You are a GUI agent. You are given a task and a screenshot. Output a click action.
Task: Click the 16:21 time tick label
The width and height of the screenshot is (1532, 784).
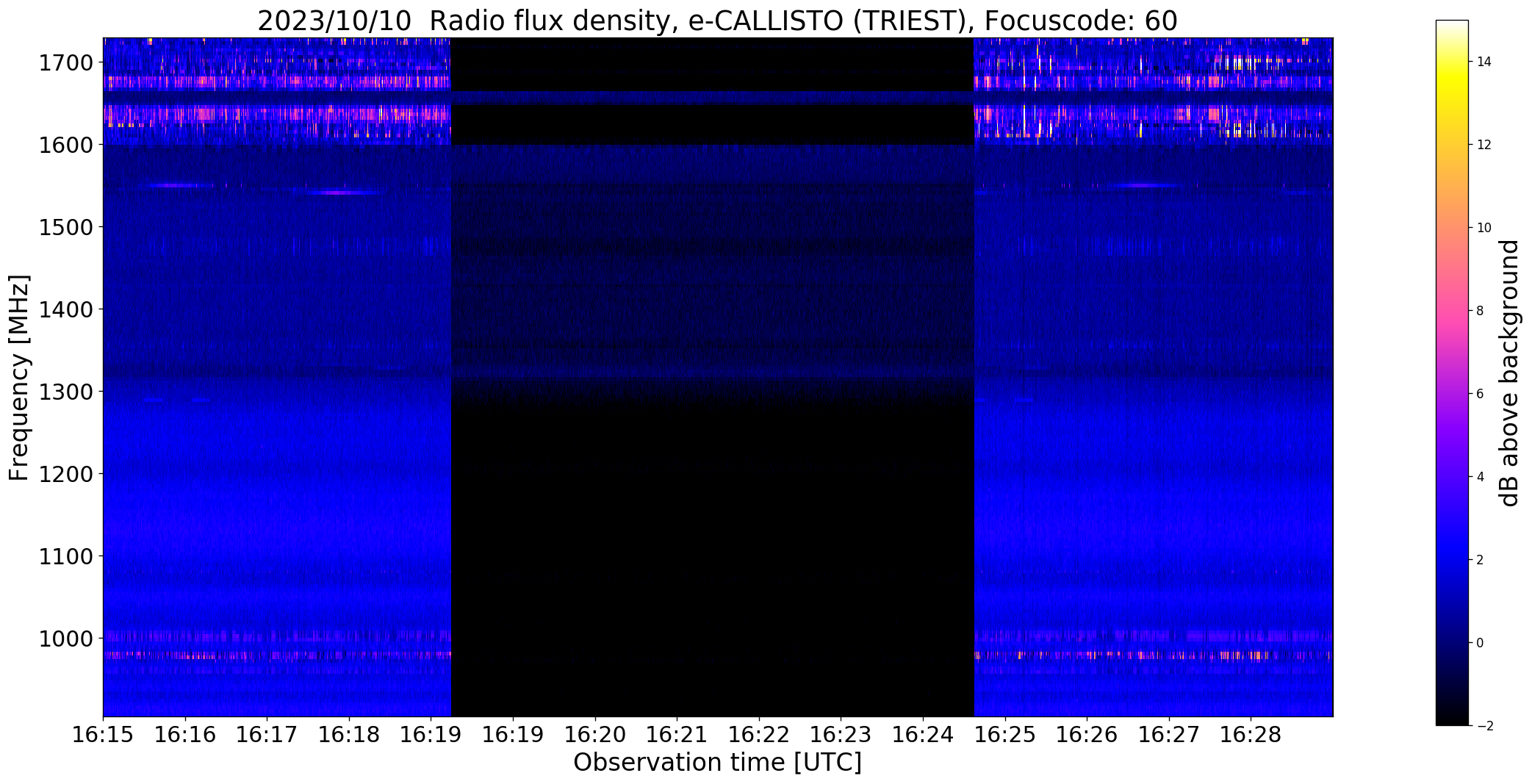pyautogui.click(x=677, y=735)
